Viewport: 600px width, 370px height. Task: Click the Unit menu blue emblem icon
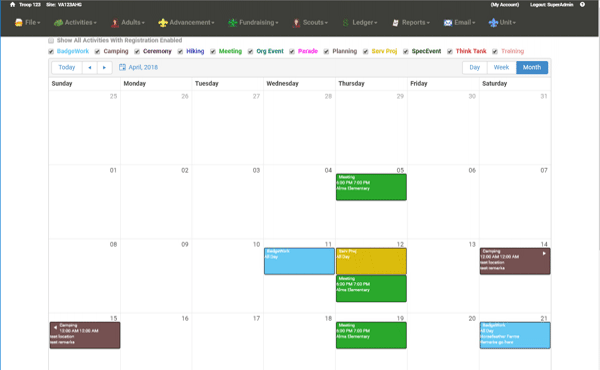493,23
